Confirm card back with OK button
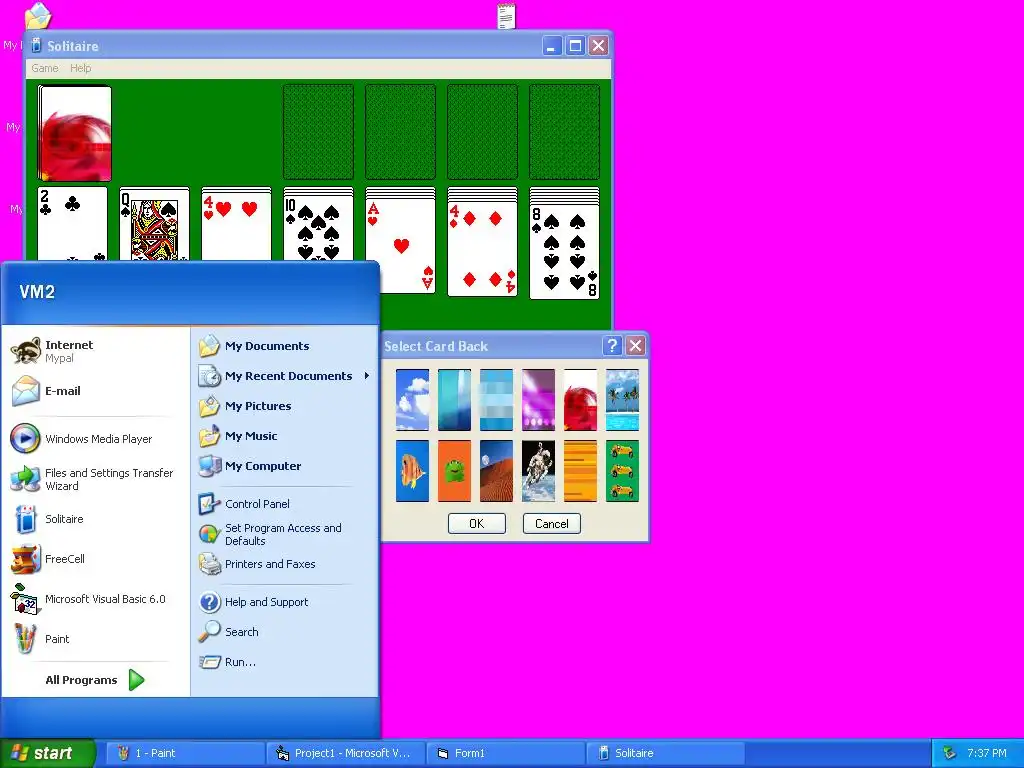The image size is (1024, 768). point(477,524)
